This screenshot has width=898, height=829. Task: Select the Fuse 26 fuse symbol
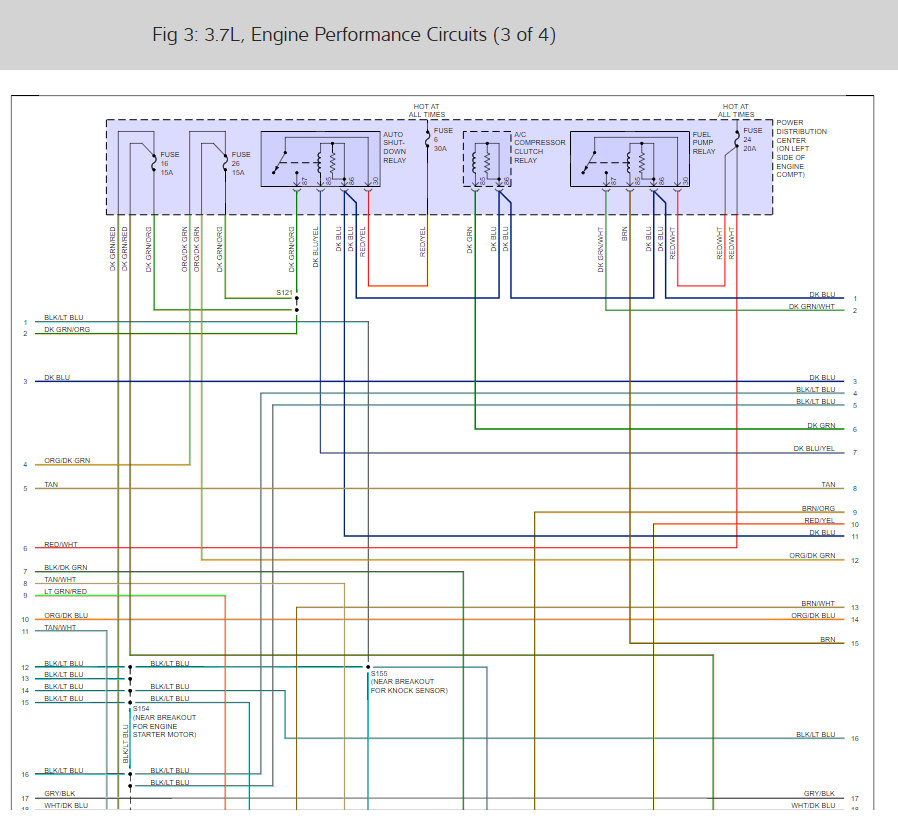pyautogui.click(x=225, y=163)
